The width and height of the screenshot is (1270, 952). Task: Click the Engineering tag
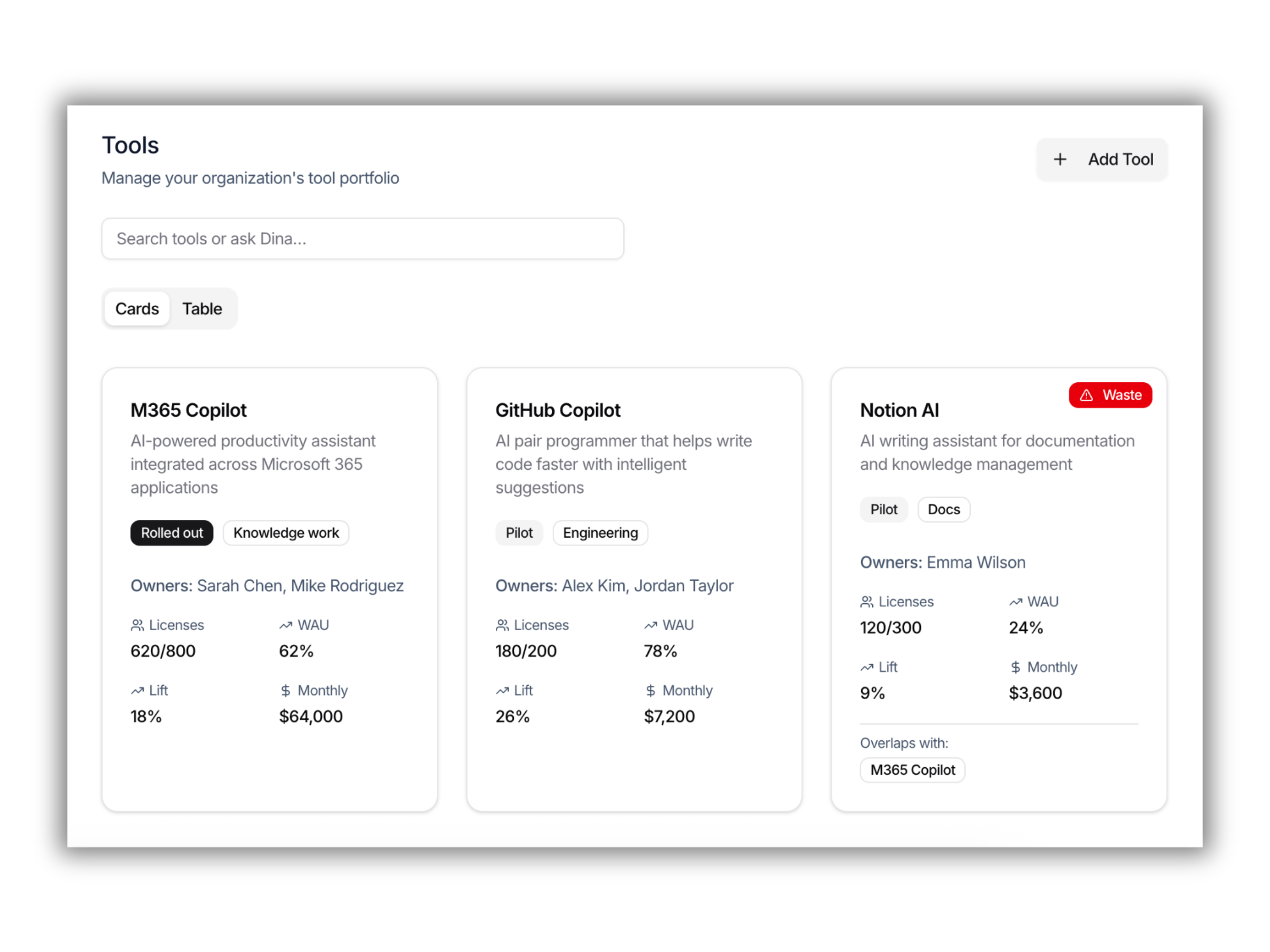coord(600,533)
